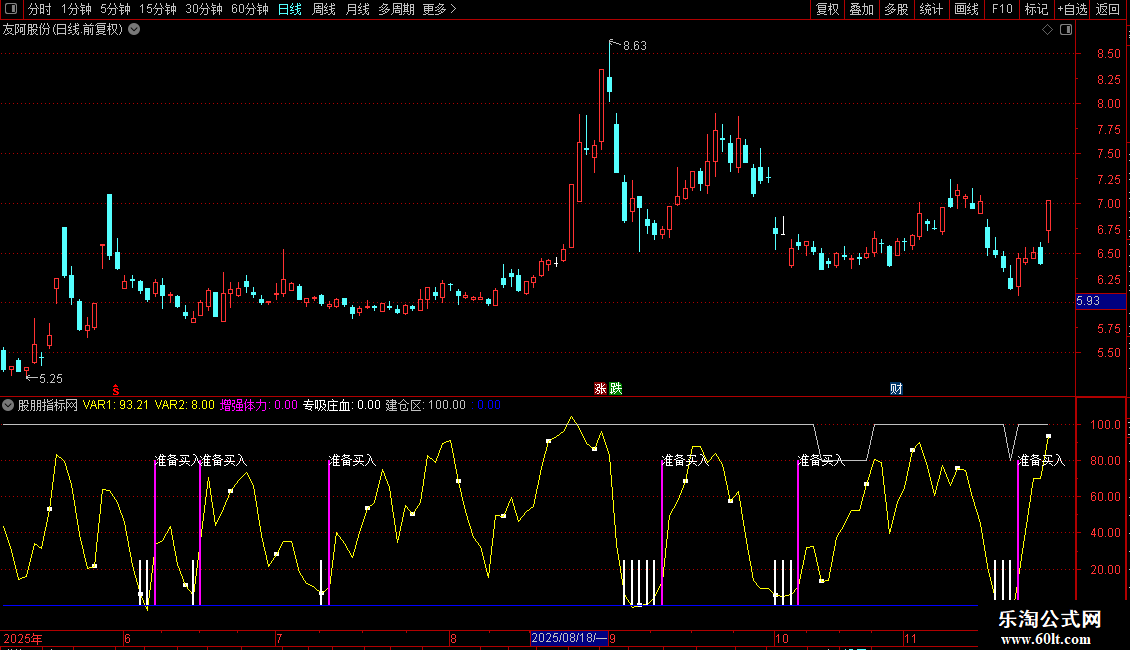Select the 15分钟 period

pyautogui.click(x=158, y=9)
